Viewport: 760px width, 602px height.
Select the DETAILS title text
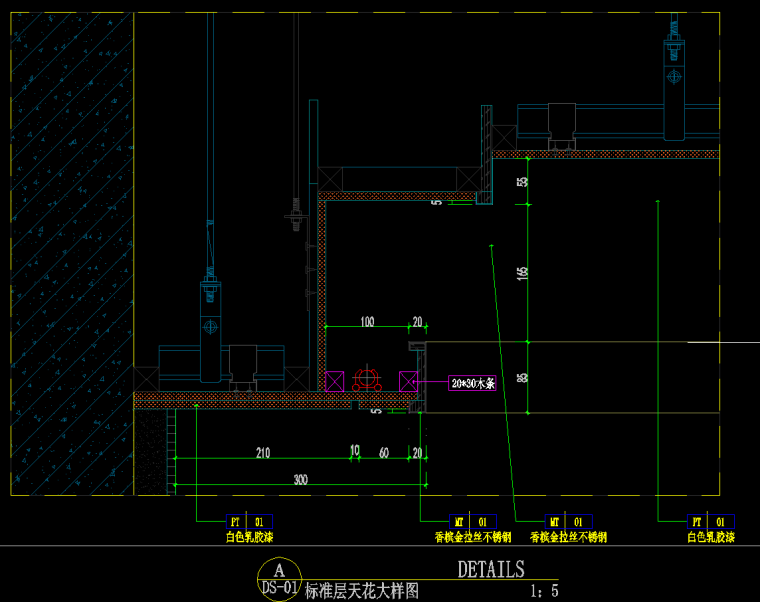491,570
